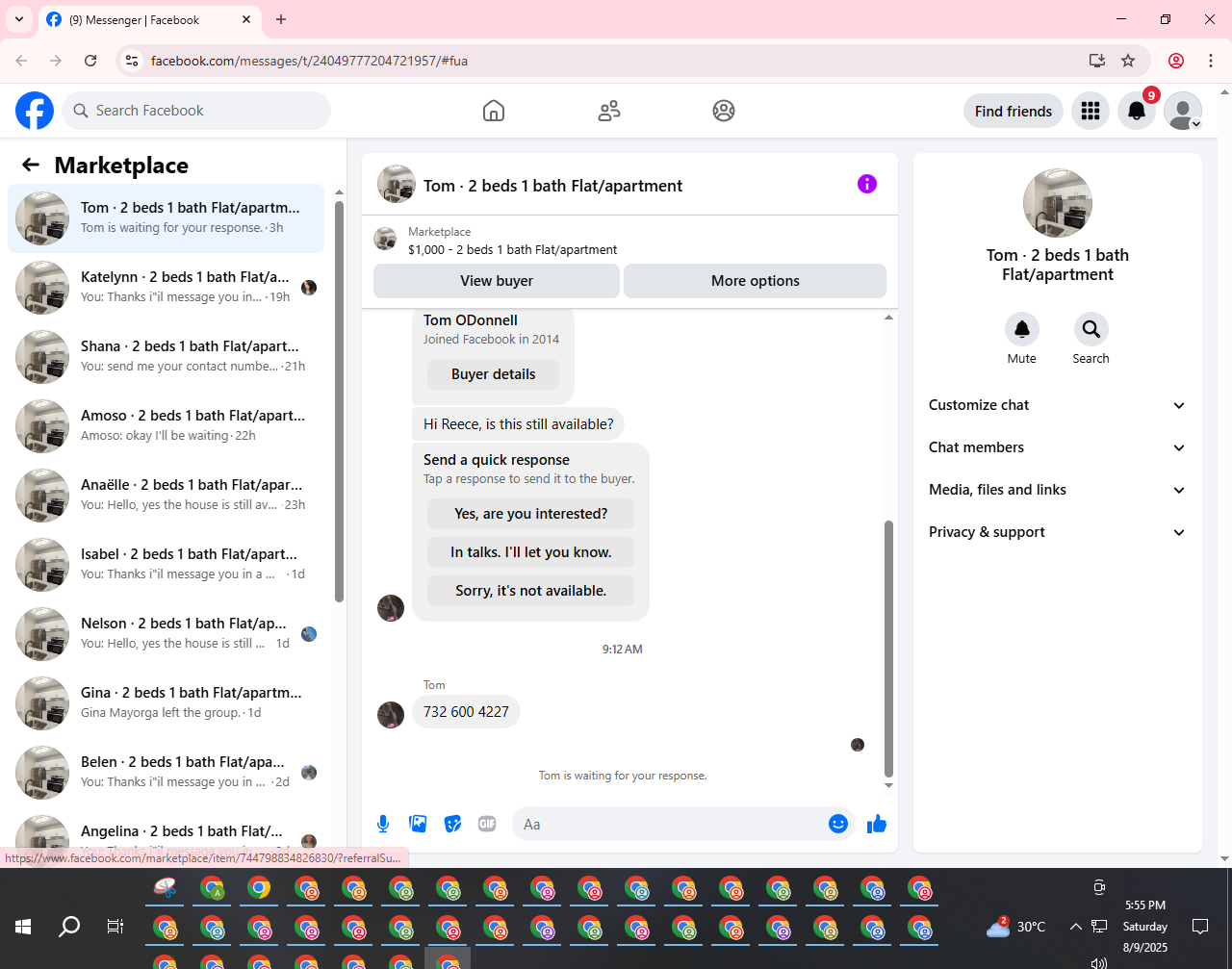Image resolution: width=1232 pixels, height=969 pixels.
Task: Go back using the Marketplace back arrow
Action: (x=31, y=165)
